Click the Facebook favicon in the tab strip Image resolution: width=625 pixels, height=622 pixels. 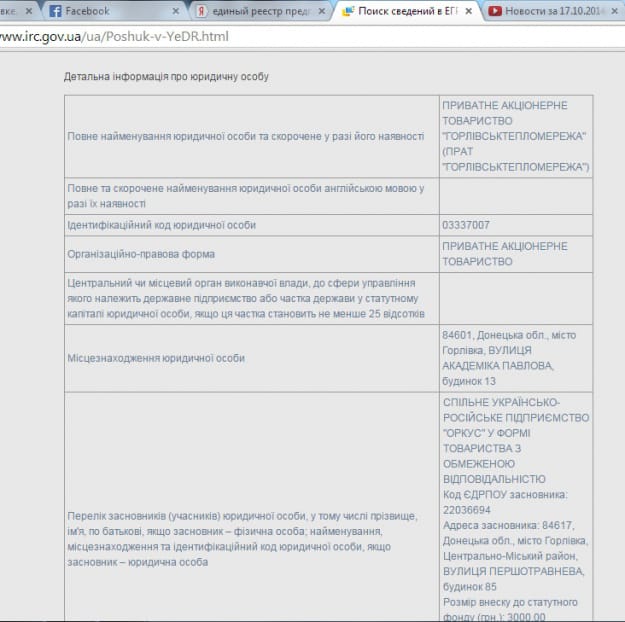point(55,11)
